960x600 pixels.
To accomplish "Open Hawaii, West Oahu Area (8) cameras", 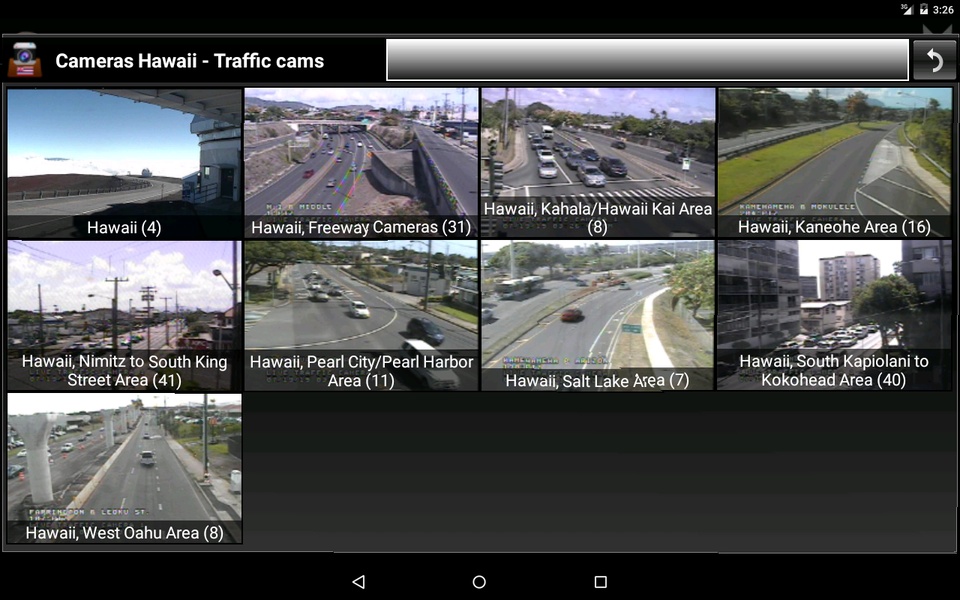I will coord(124,468).
